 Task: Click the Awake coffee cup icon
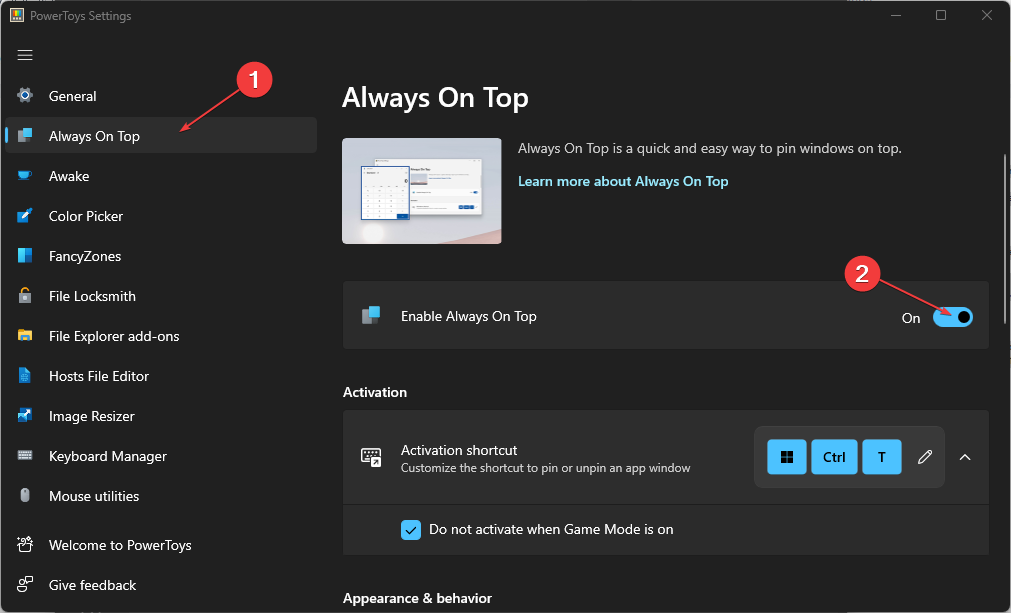click(x=25, y=175)
